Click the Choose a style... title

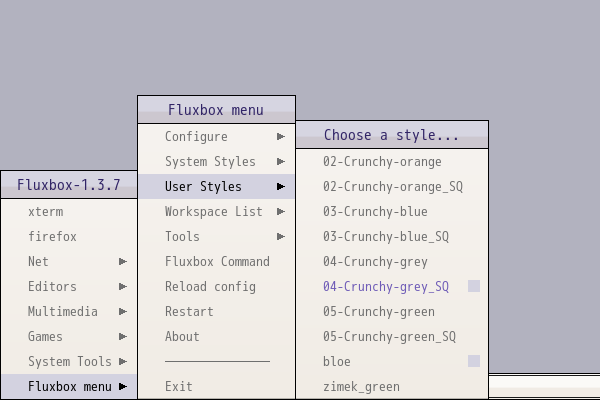(391, 135)
